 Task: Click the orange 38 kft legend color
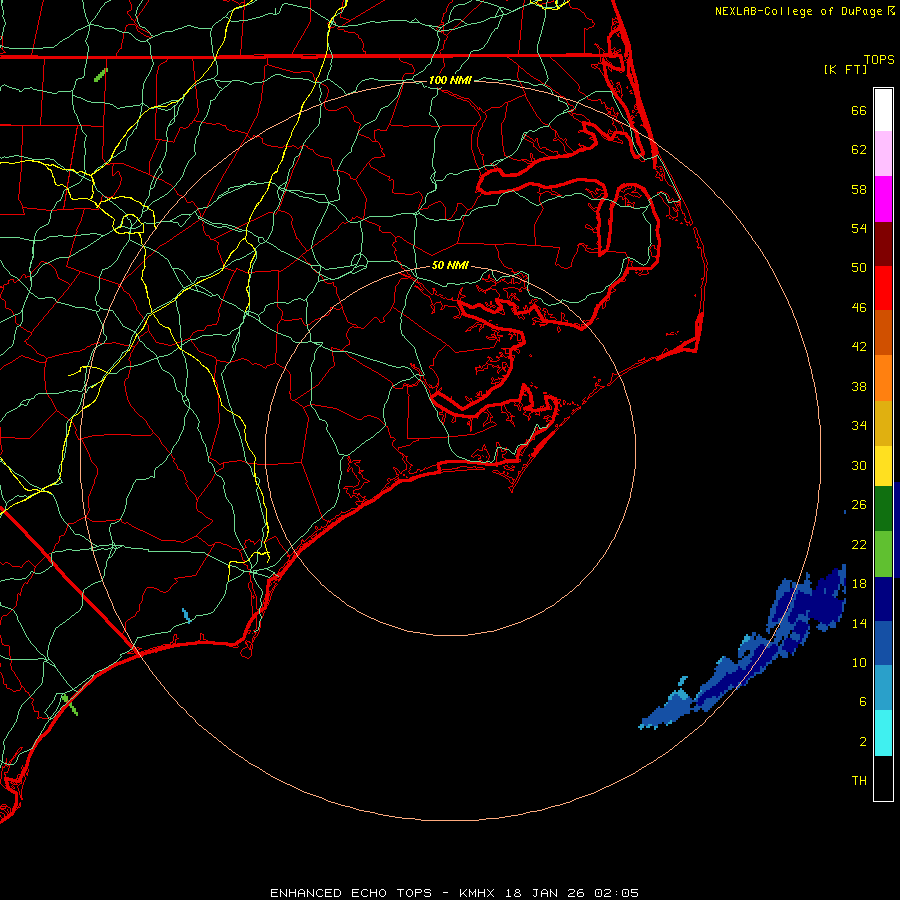tap(883, 378)
